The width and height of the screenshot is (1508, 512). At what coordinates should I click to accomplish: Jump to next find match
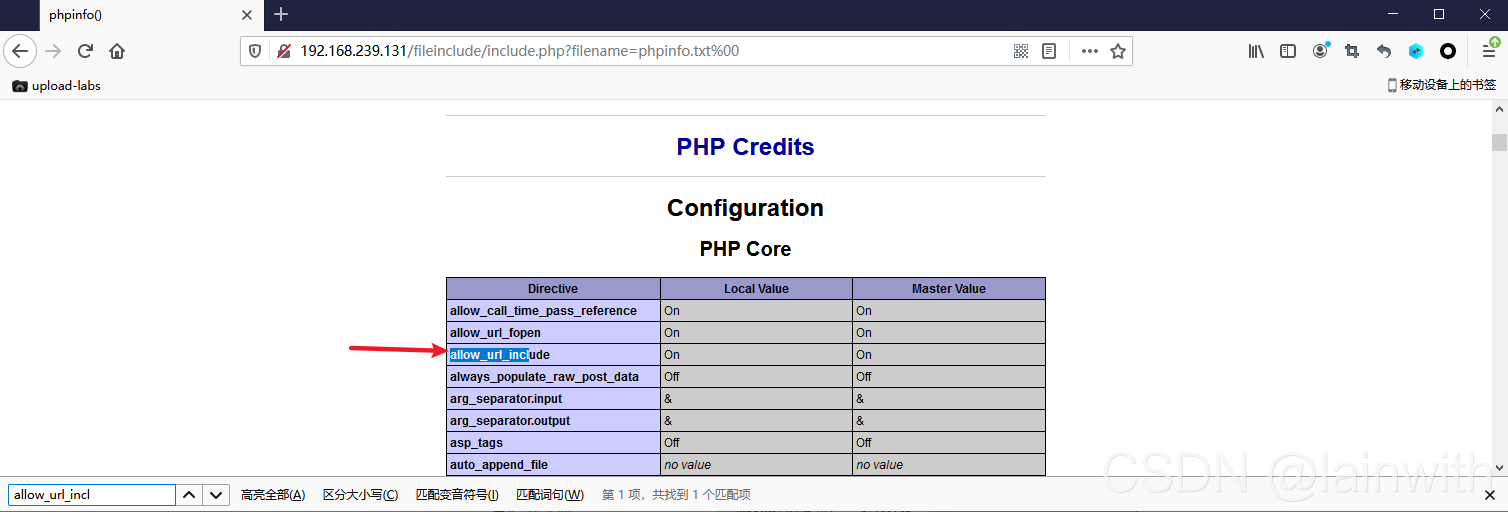[216, 495]
